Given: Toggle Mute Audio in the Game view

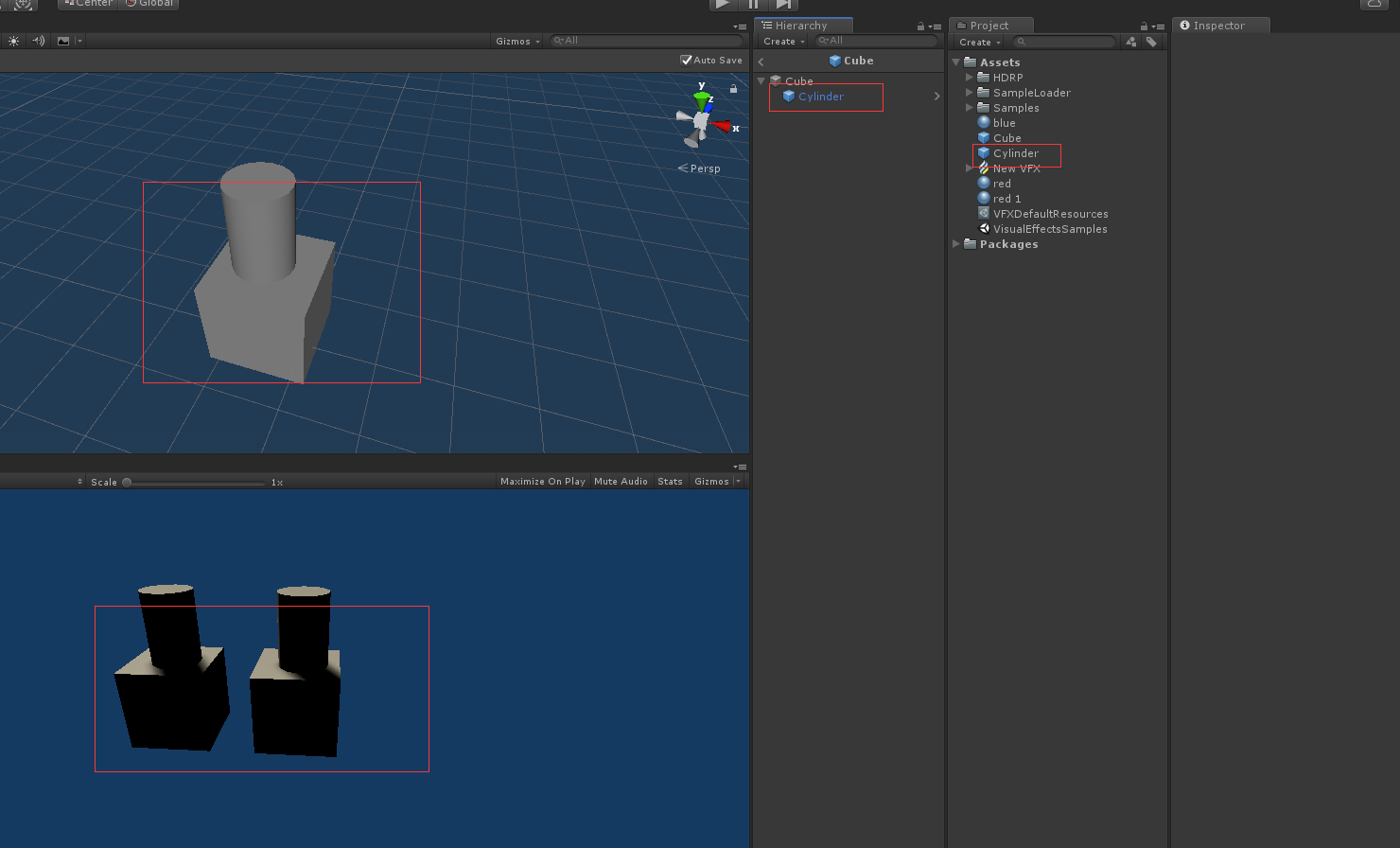Looking at the screenshot, I should click(621, 481).
